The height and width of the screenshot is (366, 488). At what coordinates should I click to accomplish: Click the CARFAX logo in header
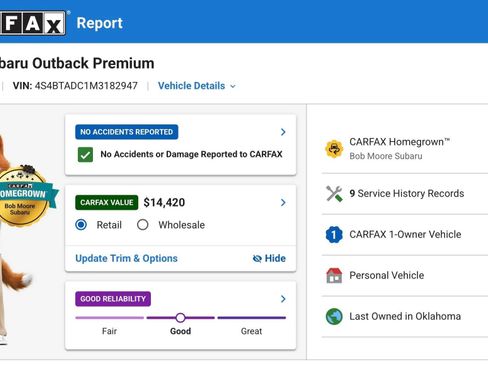click(x=33, y=23)
